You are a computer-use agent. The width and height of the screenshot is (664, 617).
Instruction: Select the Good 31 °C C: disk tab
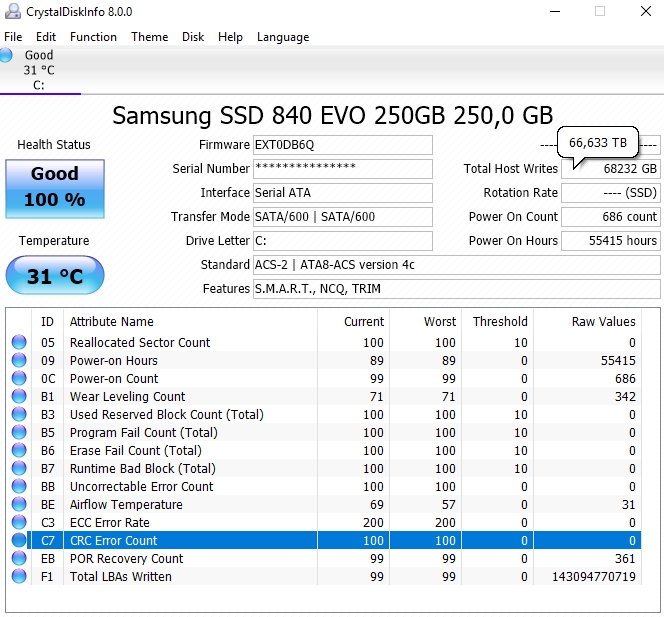[39, 70]
